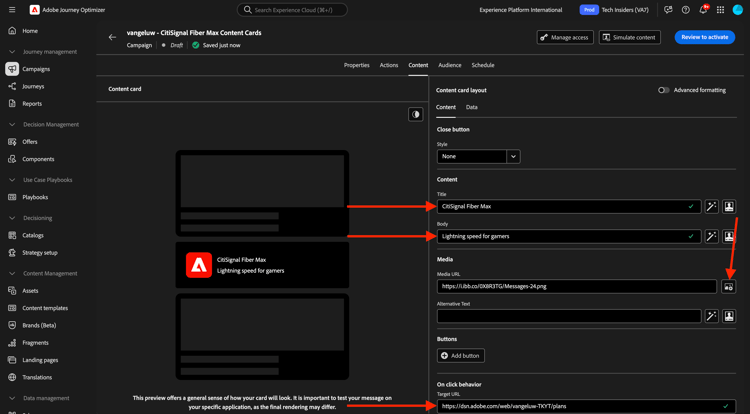
Task: Click the Add button control
Action: pyautogui.click(x=461, y=356)
